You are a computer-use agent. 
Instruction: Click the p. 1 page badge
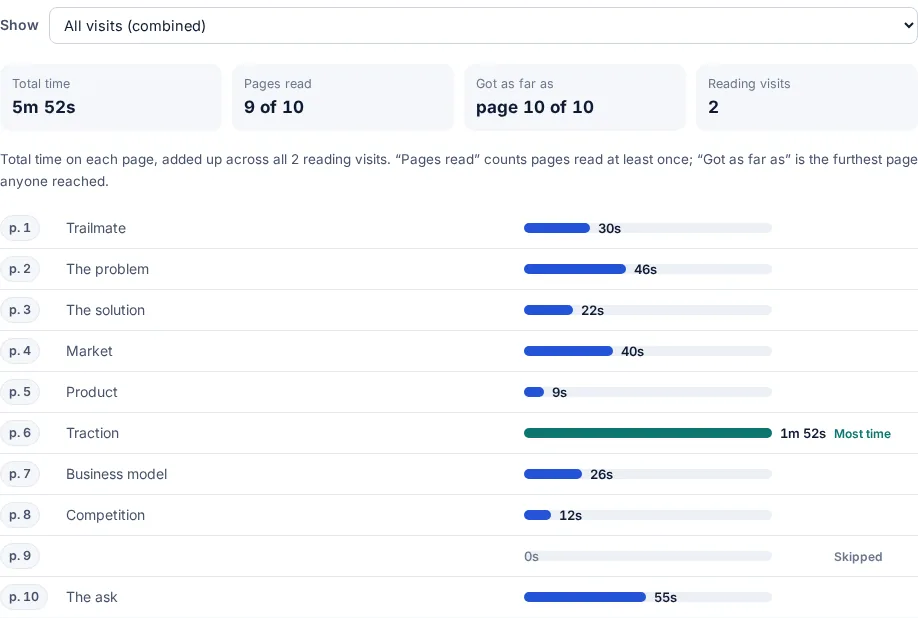[x=20, y=228]
